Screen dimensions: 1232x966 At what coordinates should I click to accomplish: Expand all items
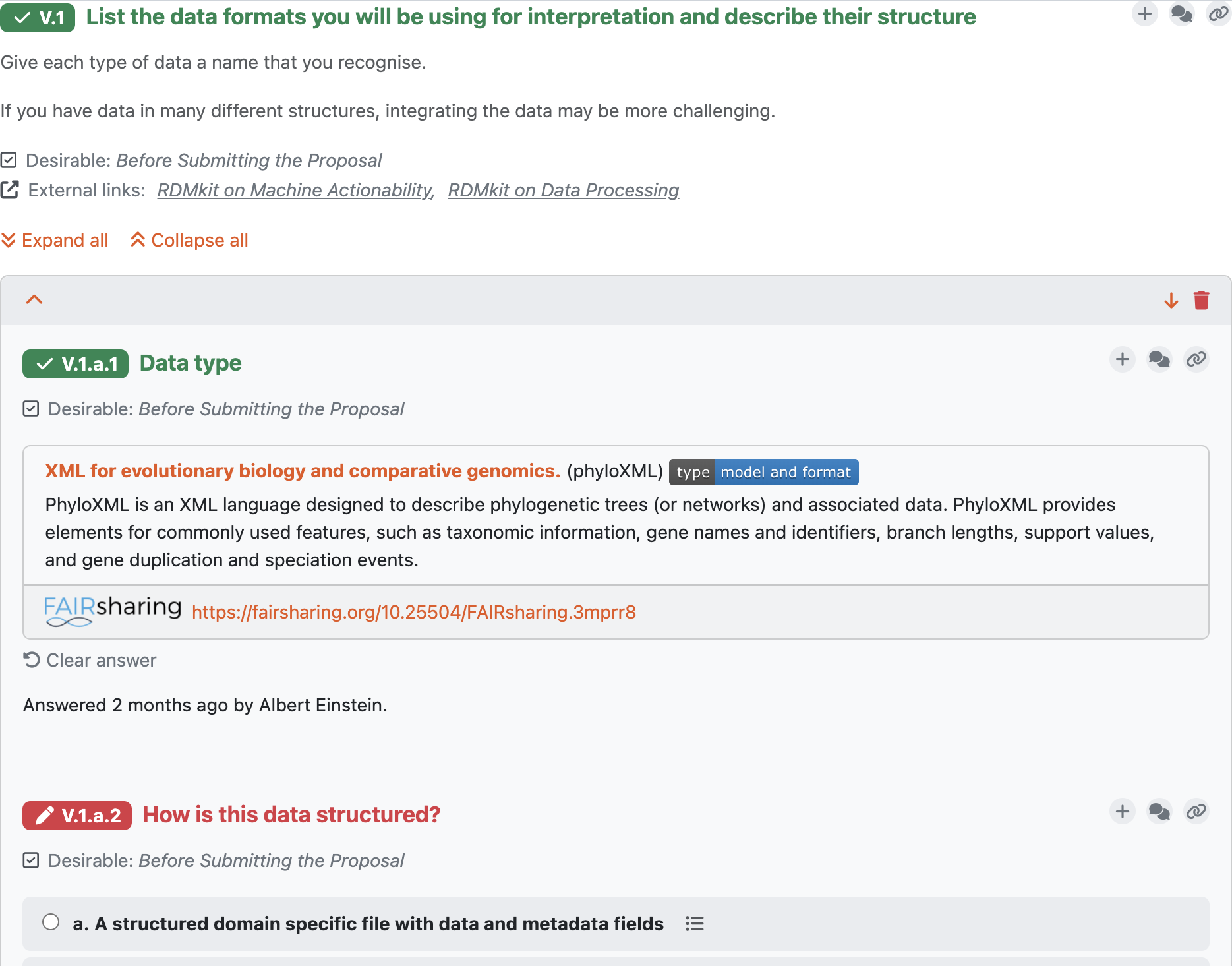55,240
